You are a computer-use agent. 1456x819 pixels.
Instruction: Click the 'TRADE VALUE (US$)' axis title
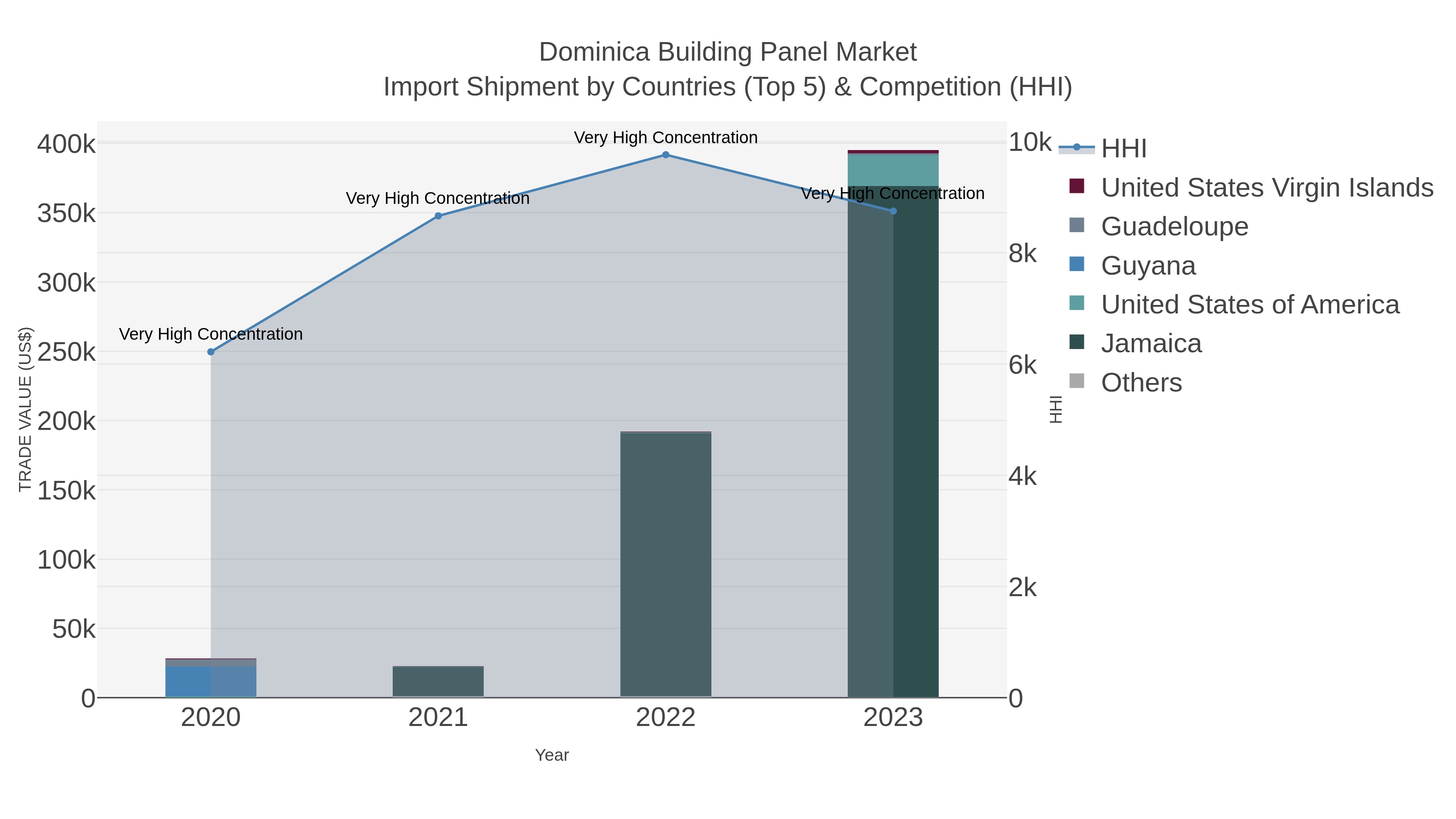(x=25, y=409)
